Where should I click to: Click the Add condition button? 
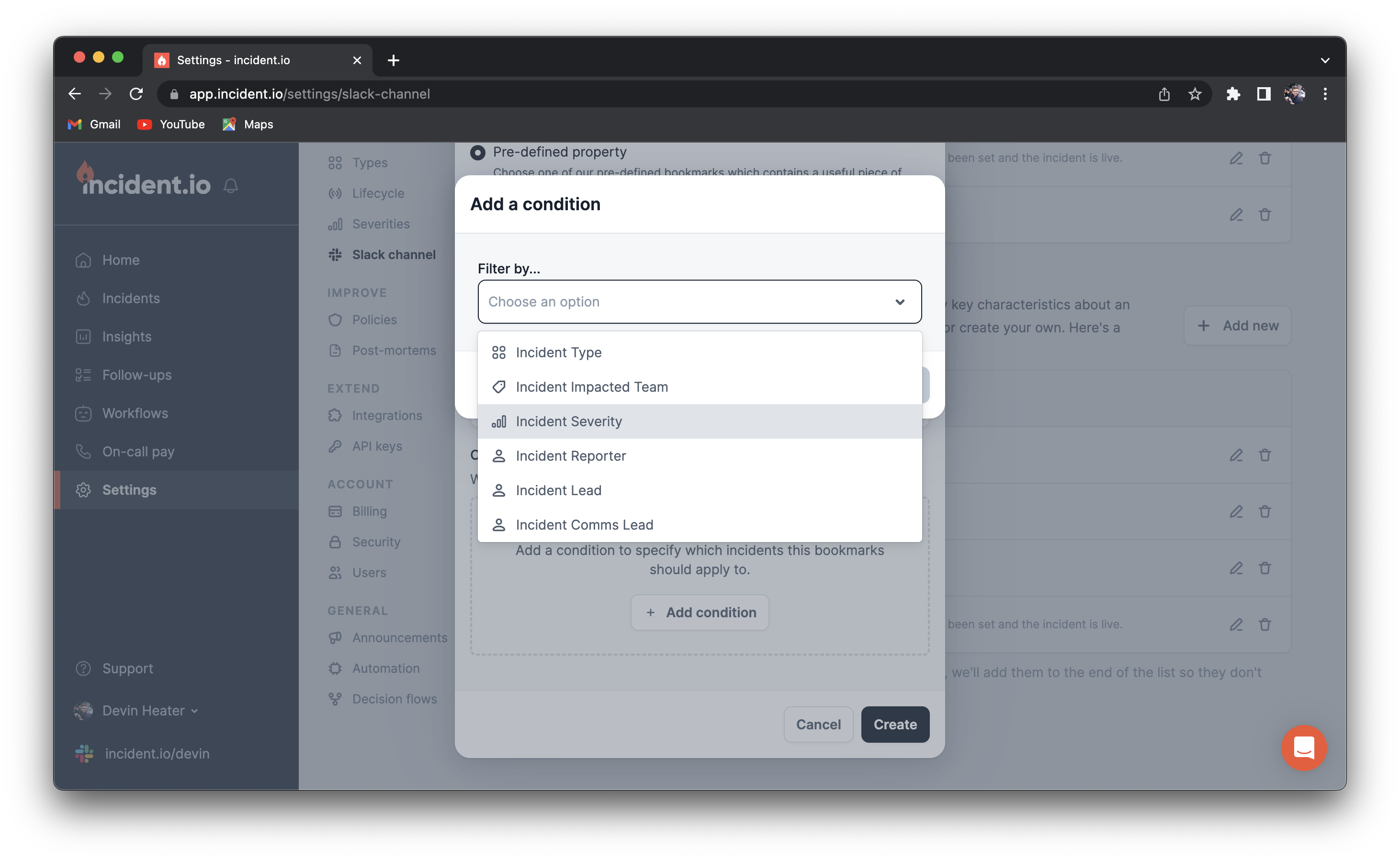pos(699,612)
